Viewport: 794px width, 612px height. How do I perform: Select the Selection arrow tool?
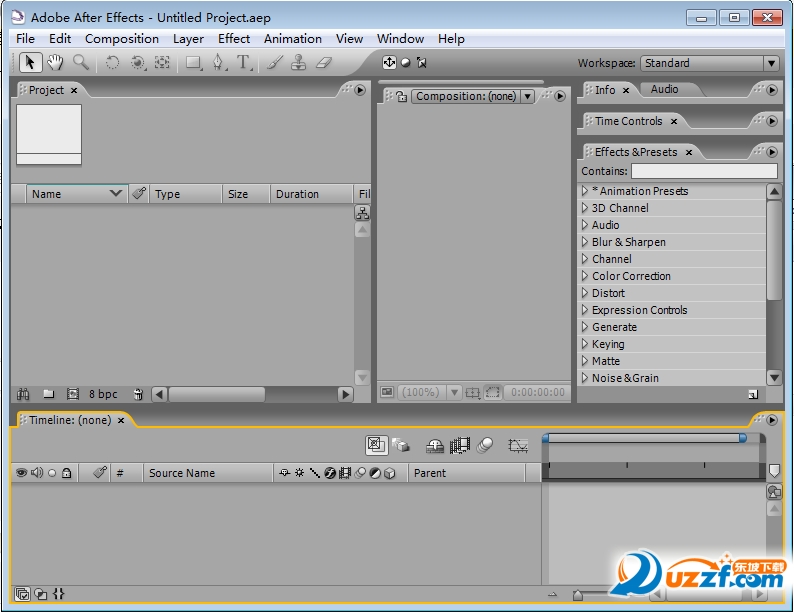pos(30,63)
